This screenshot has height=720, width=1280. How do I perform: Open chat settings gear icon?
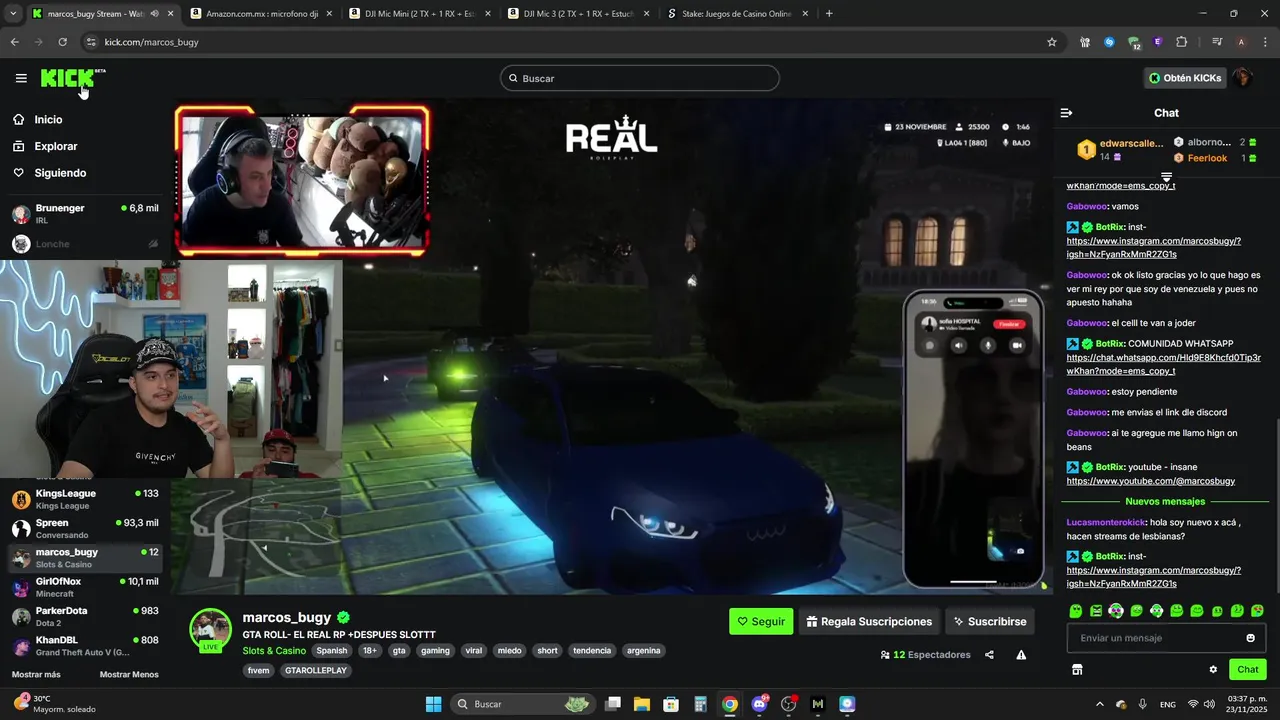pyautogui.click(x=1213, y=670)
